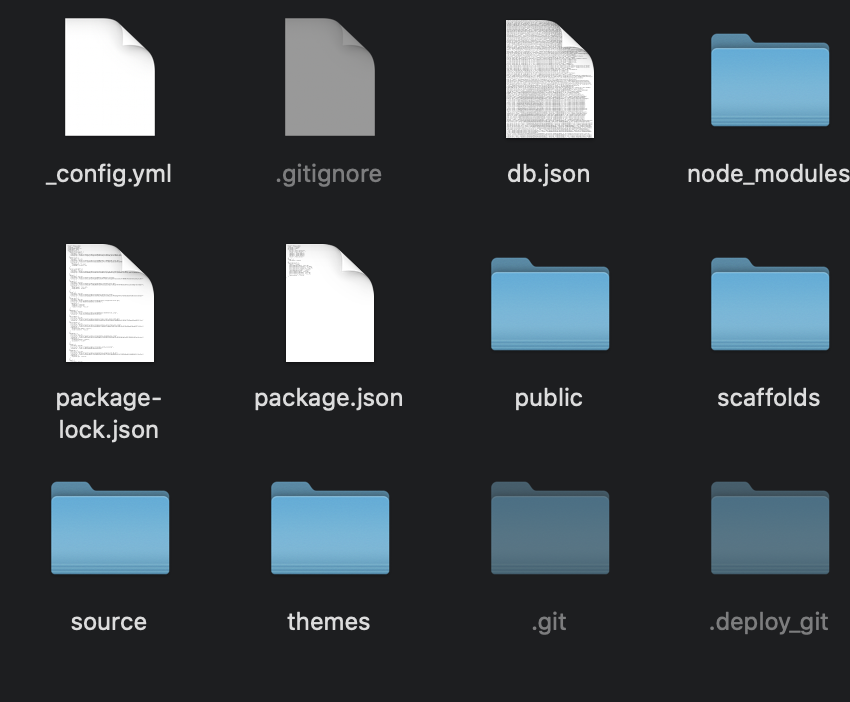Click the hidden .deploy_git folder icon
The width and height of the screenshot is (850, 702).
pos(769,528)
